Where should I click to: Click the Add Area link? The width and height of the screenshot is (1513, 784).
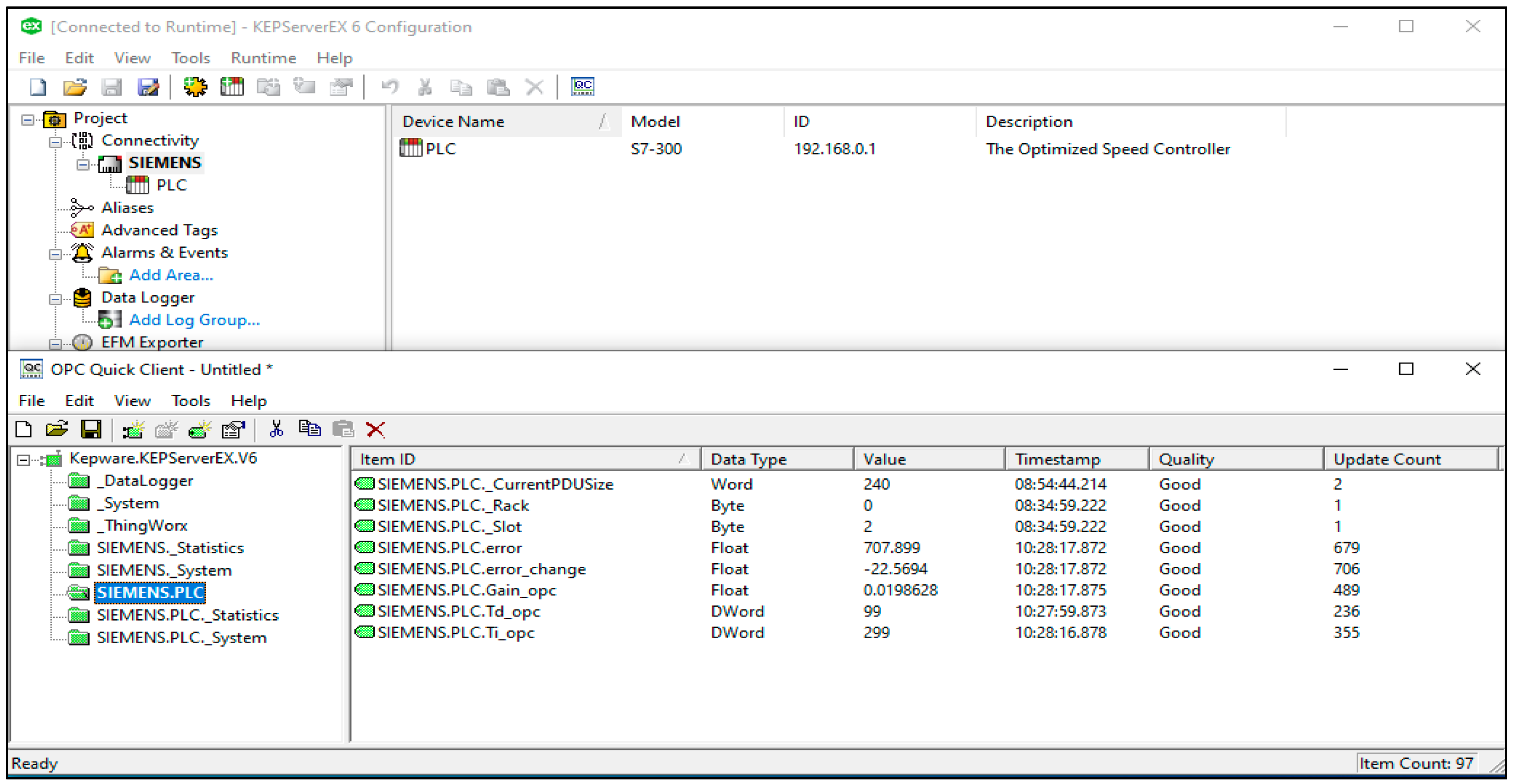171,275
